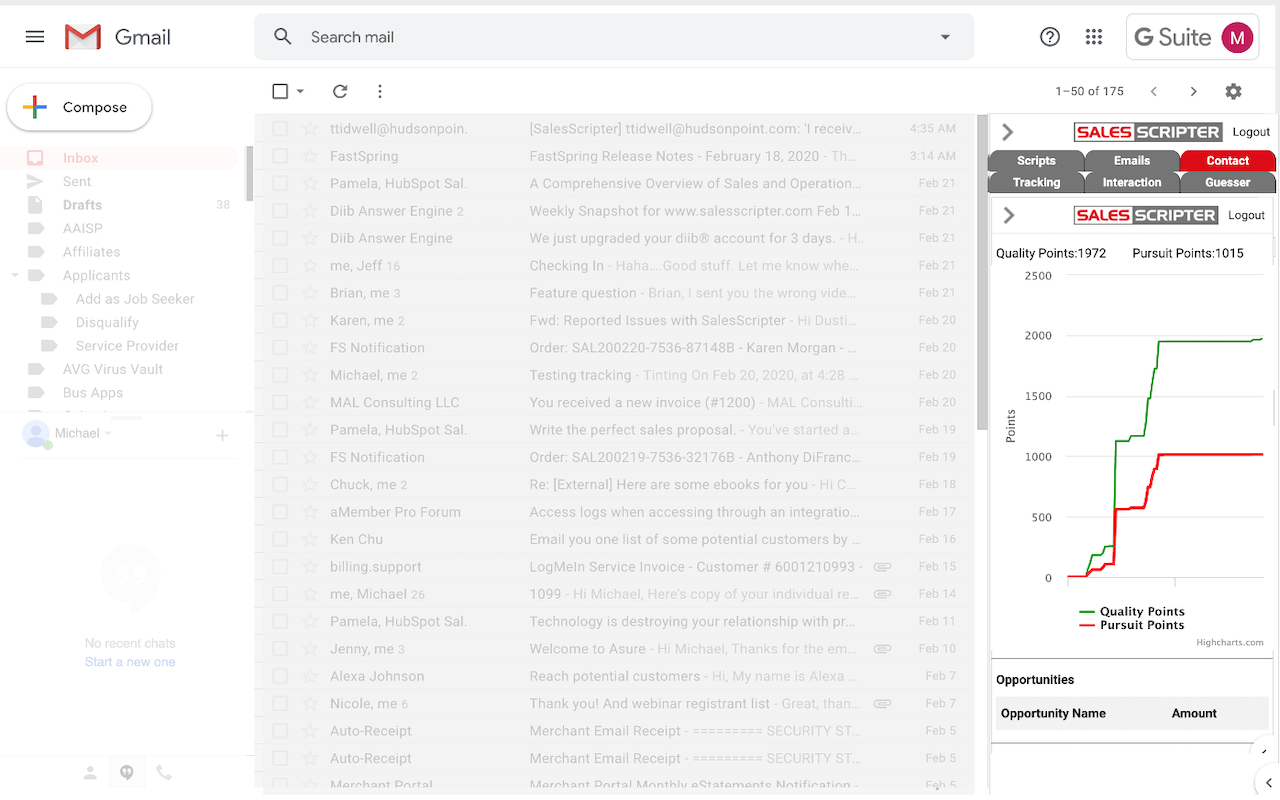The image size is (1280, 800).
Task: Click the Opportunity Name column header
Action: [1053, 713]
